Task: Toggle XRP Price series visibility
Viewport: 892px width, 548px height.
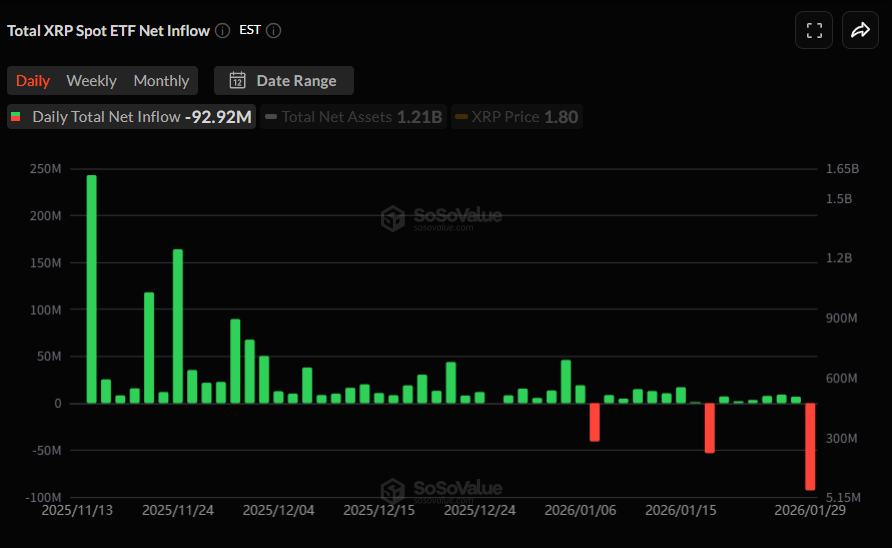Action: 515,117
